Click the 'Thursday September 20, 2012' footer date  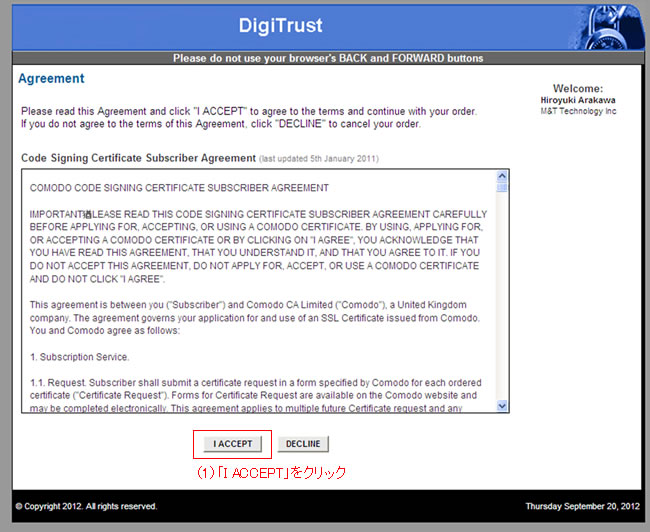[583, 506]
